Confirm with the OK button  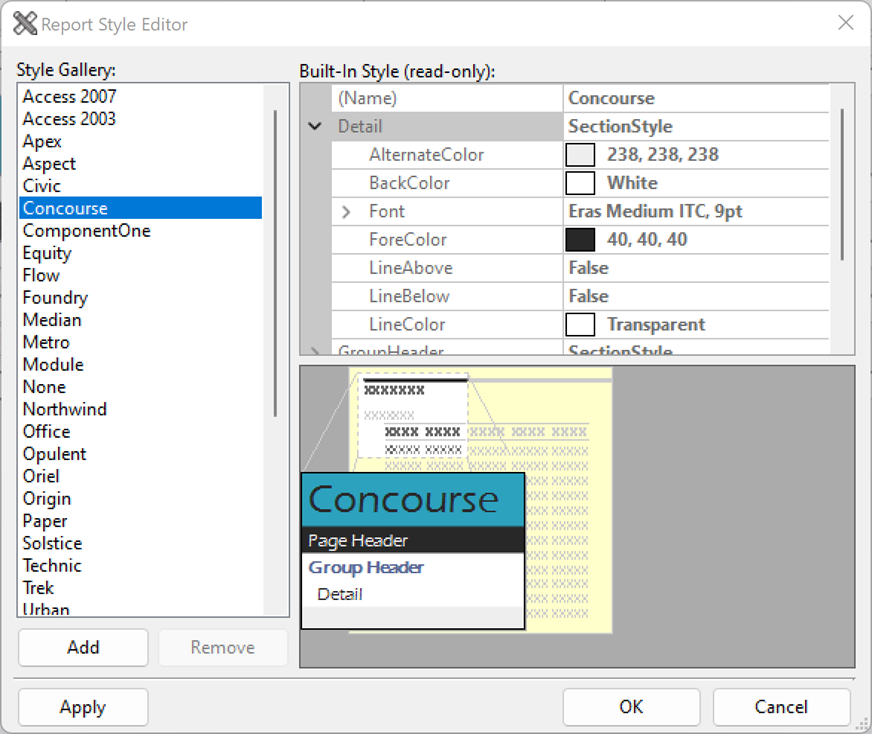631,707
